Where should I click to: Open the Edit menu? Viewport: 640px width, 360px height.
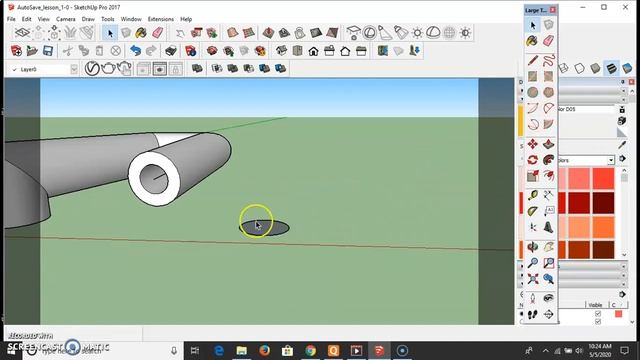[27, 19]
